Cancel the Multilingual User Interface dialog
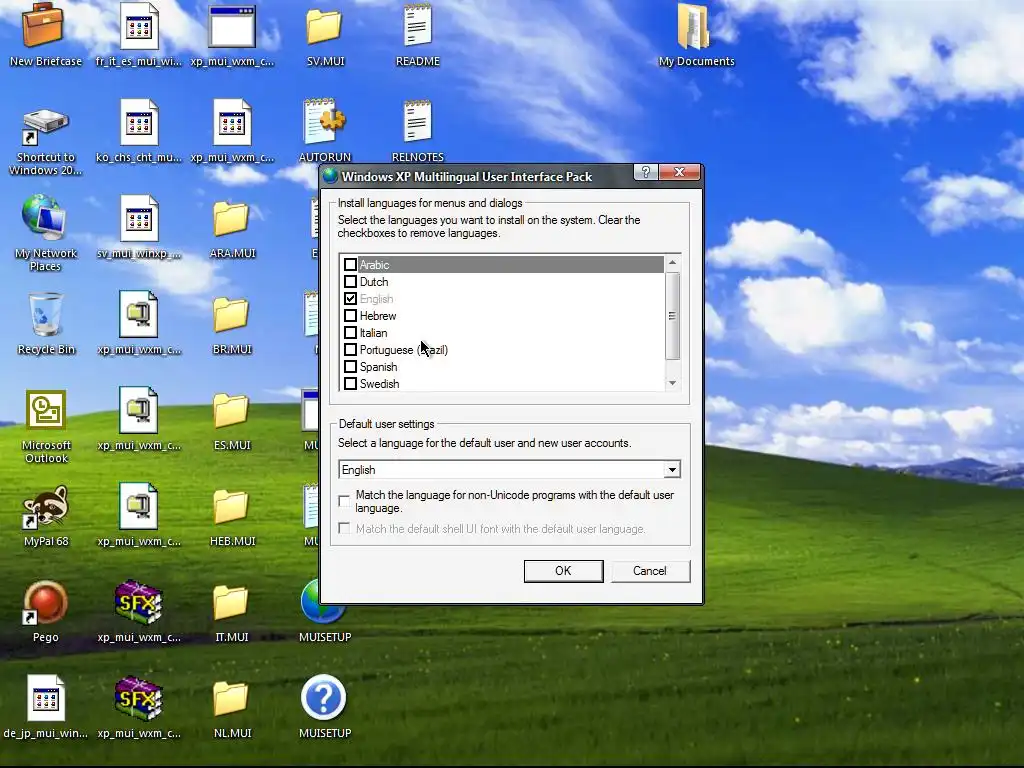 point(650,571)
